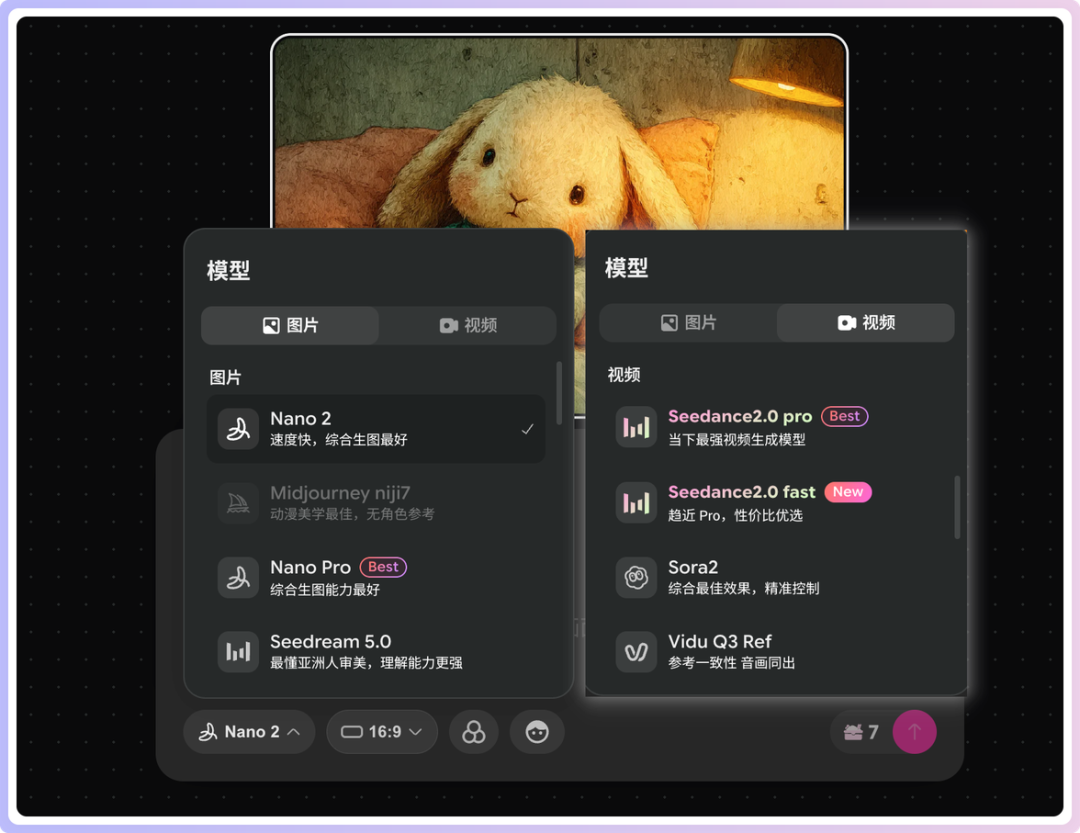This screenshot has height=833, width=1080.
Task: Switch to 视频 tab in left panel
Action: pos(467,326)
